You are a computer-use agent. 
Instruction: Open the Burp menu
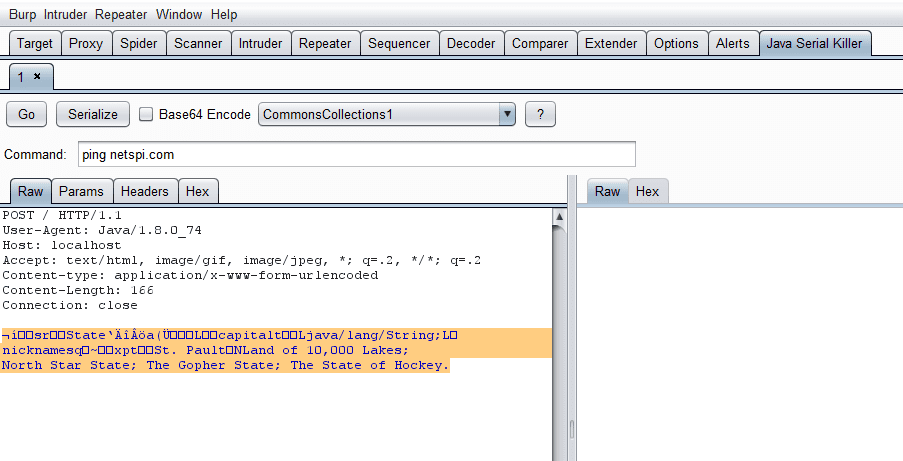(22, 15)
